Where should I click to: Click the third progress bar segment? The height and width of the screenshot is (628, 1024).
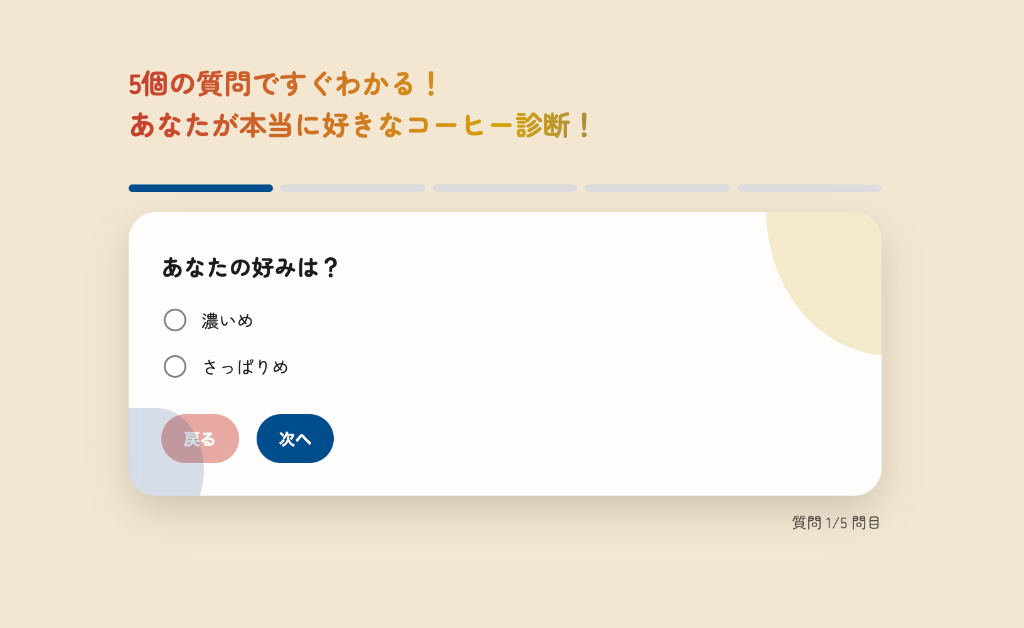[505, 188]
